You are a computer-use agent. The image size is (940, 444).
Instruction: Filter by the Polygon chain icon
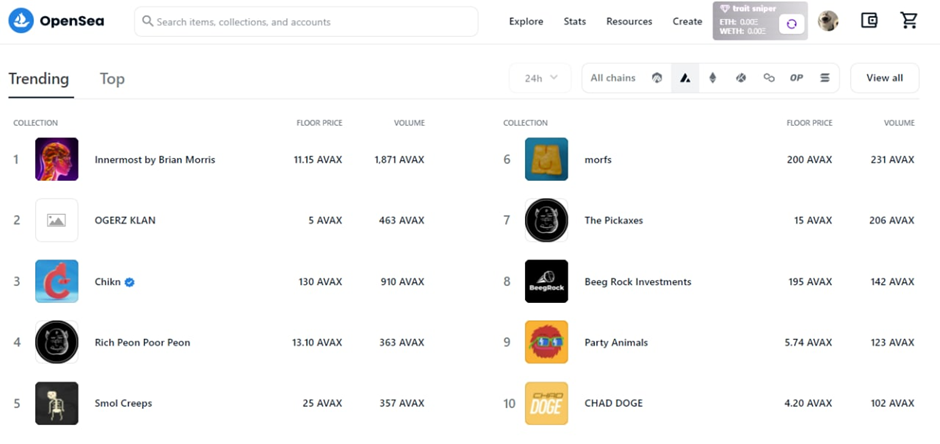769,78
